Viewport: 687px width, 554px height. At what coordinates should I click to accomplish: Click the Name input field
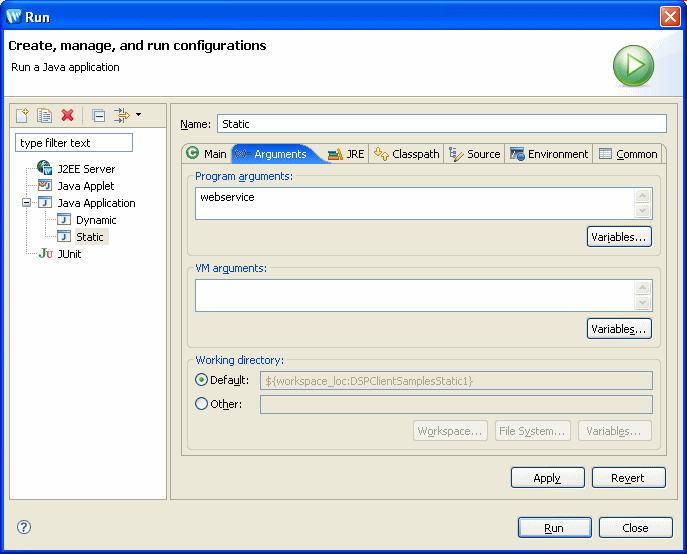coord(442,124)
